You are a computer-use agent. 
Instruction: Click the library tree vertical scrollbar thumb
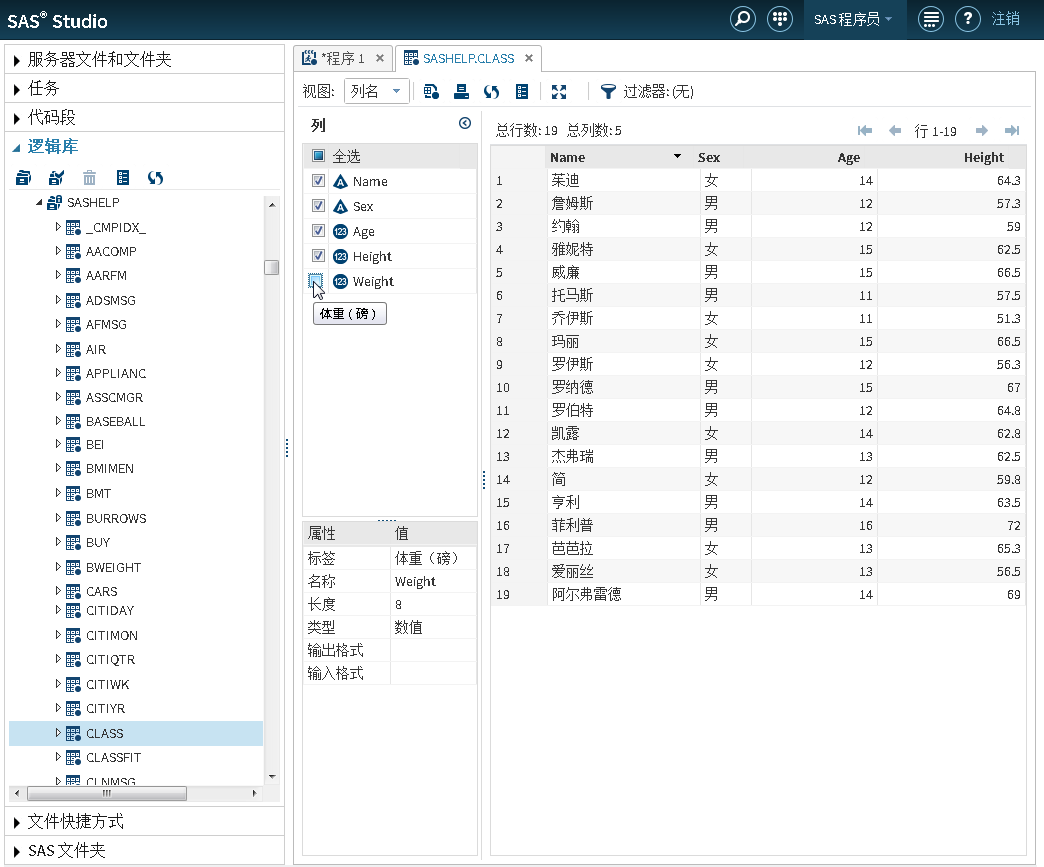pos(271,267)
